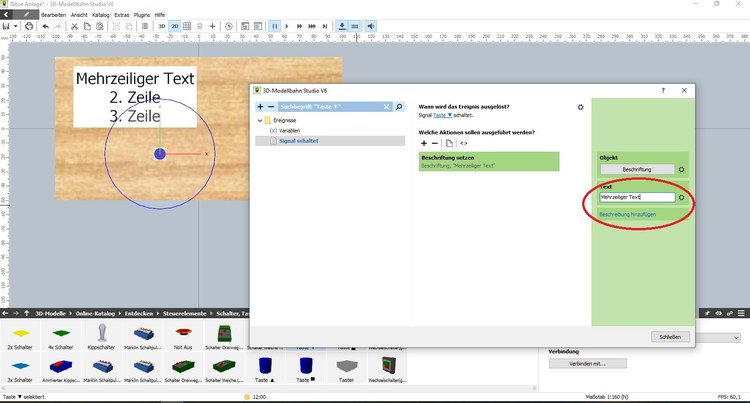Open the Ansicht menu
The width and height of the screenshot is (750, 403).
[x=79, y=15]
